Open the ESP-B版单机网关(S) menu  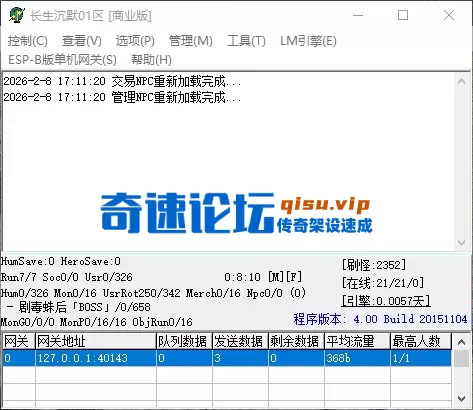click(62, 60)
